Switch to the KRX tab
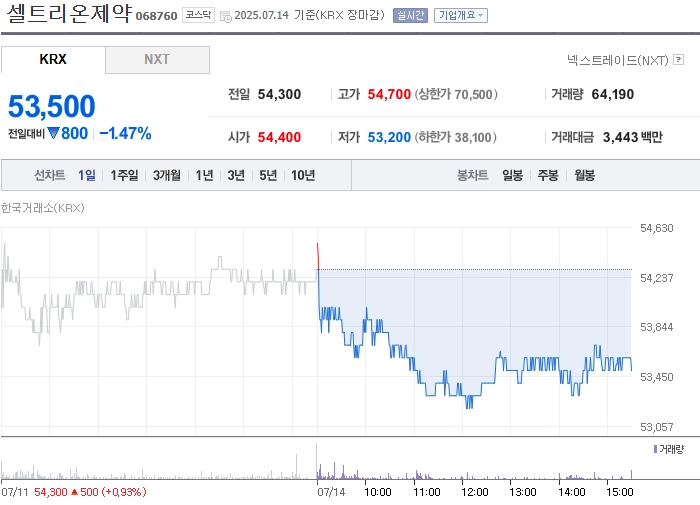 (x=53, y=59)
